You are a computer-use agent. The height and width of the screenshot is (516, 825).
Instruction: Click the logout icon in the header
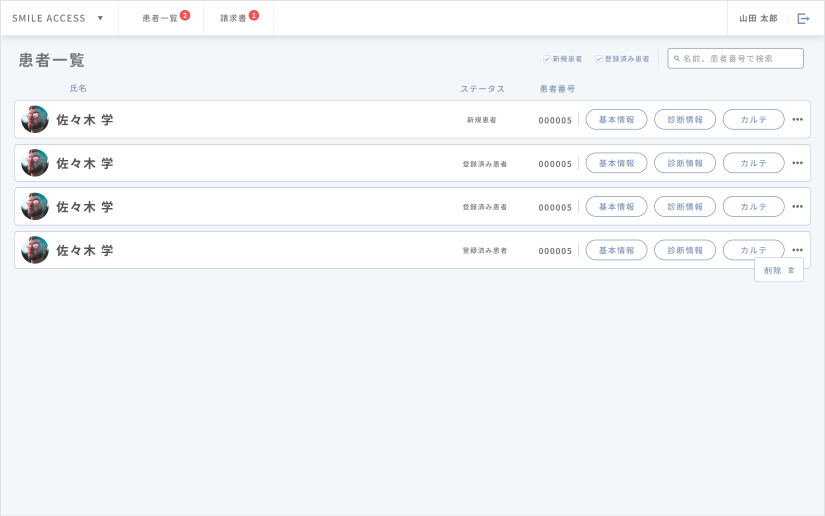coord(803,18)
